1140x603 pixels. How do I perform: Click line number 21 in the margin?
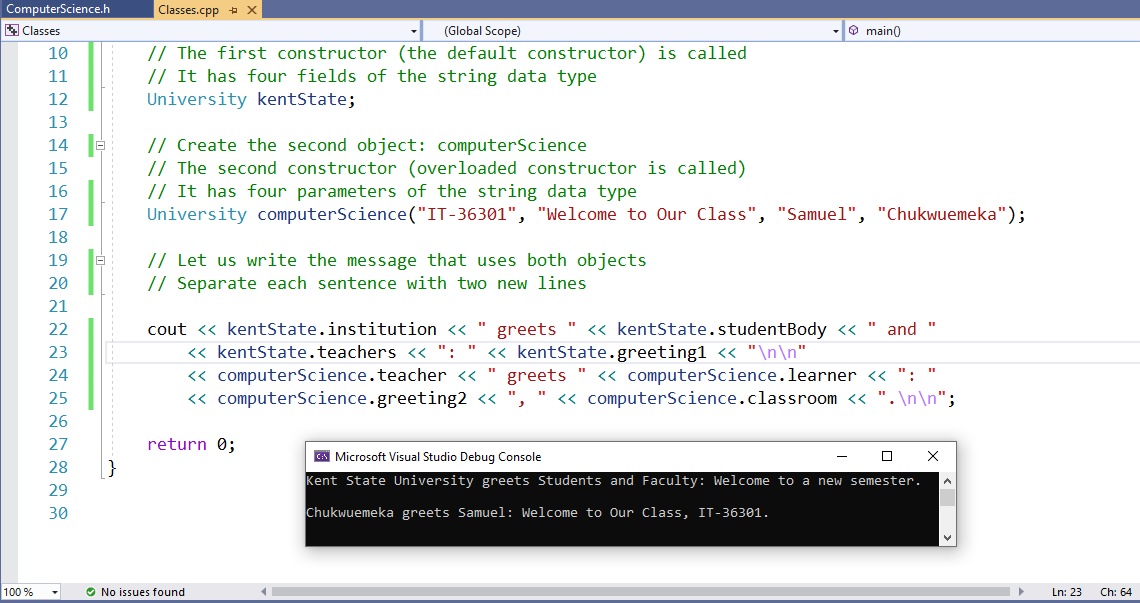(x=57, y=306)
